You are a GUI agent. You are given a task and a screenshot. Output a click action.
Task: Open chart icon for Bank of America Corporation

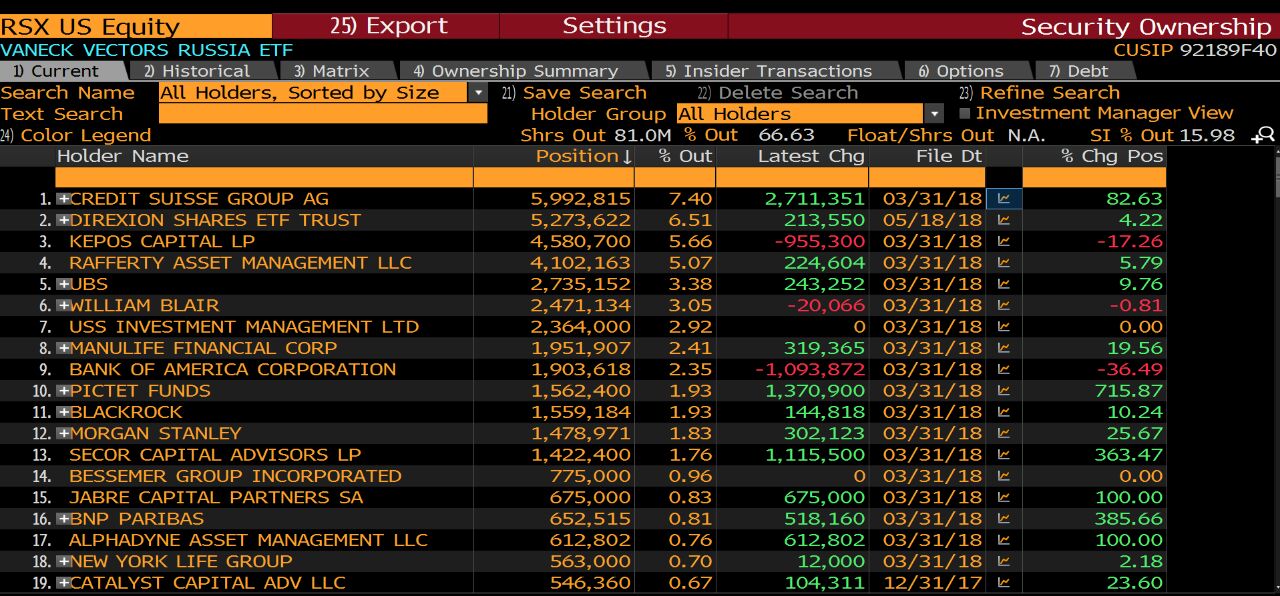(1003, 369)
